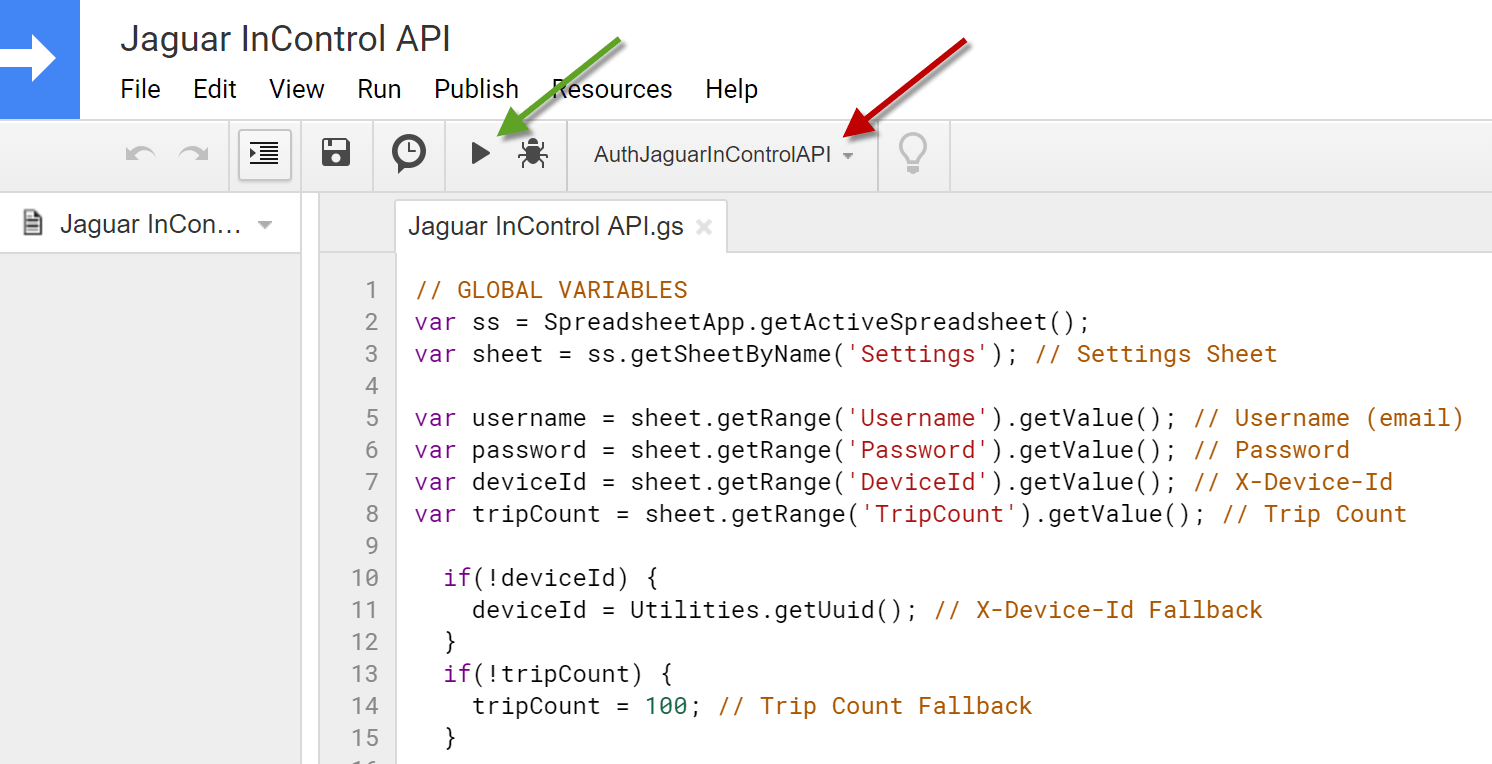This screenshot has height=764, width=1492.
Task: Open the Edit menu
Action: (215, 89)
